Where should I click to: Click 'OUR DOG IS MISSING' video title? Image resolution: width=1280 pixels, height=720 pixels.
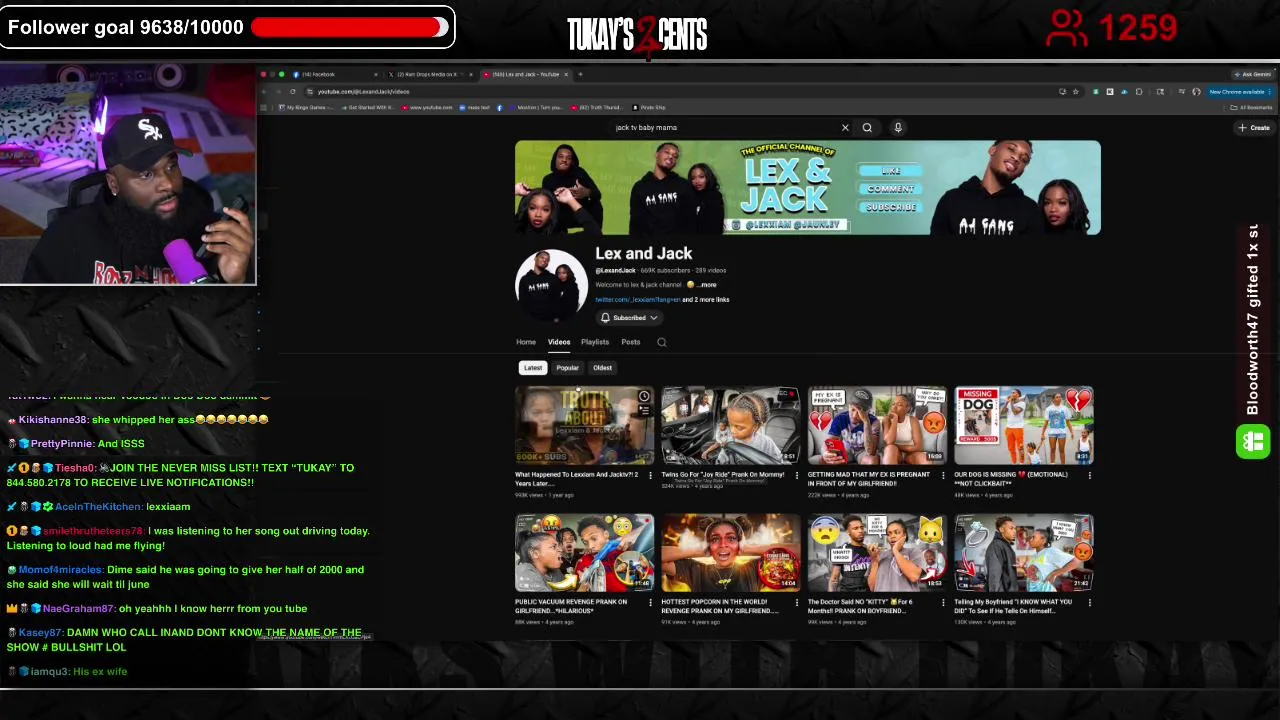pyautogui.click(x=1010, y=479)
